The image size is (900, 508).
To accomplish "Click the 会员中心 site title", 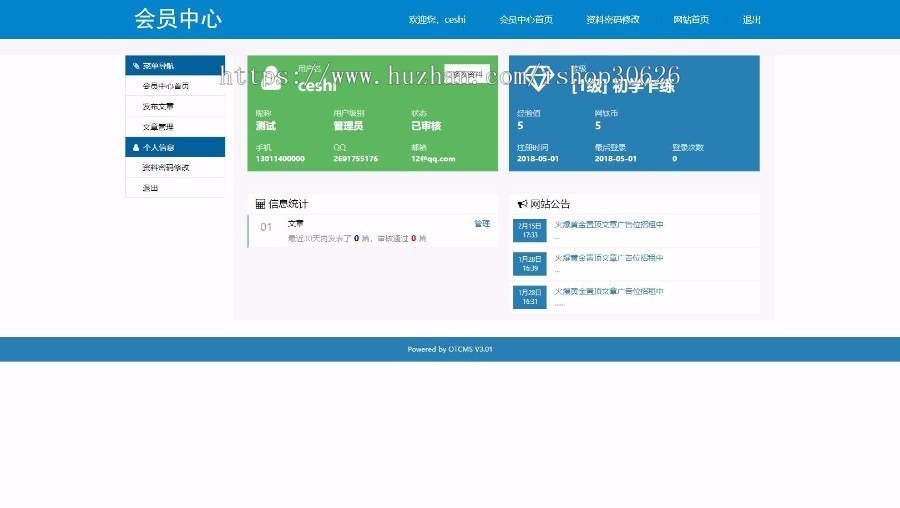I will click(178, 19).
